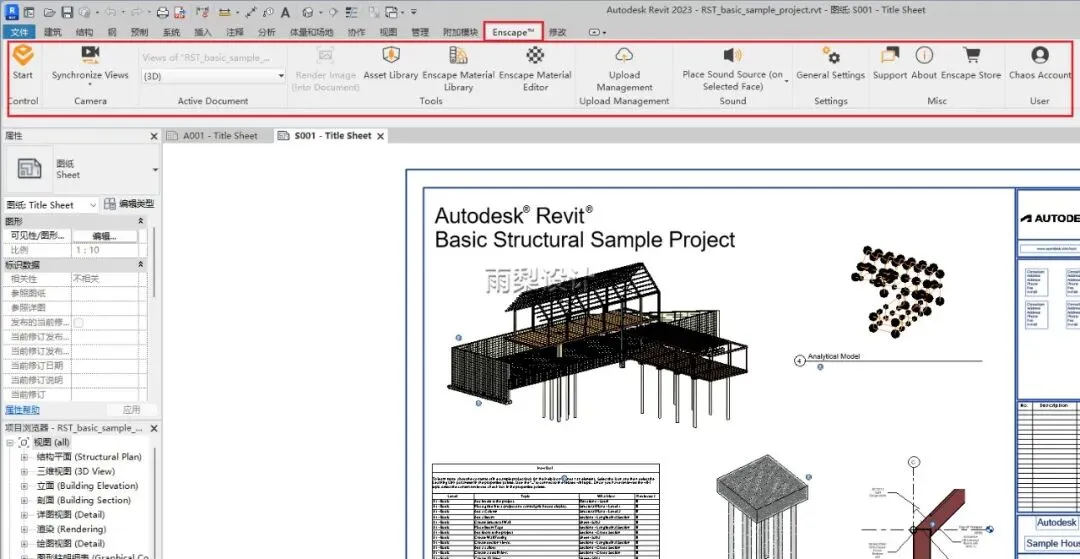Open Enscape General Settings
The height and width of the screenshot is (559, 1080).
[831, 54]
